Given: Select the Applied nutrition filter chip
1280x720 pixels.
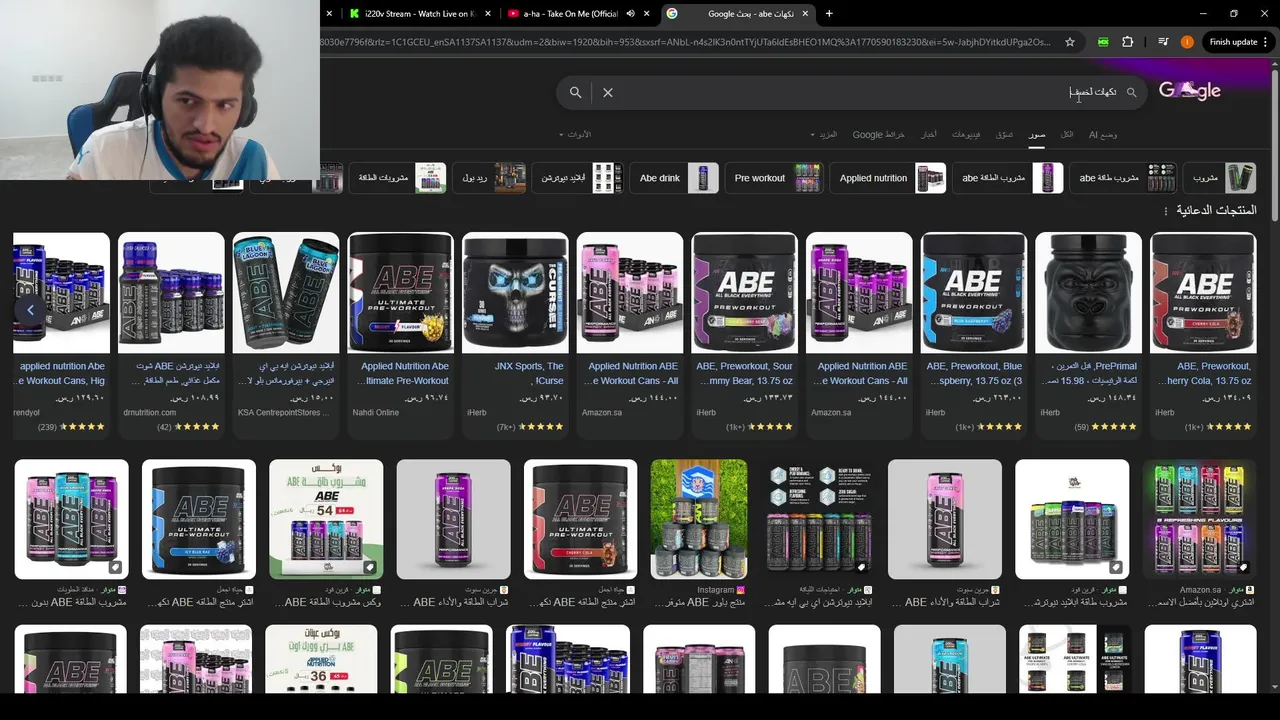Looking at the screenshot, I should (x=888, y=178).
